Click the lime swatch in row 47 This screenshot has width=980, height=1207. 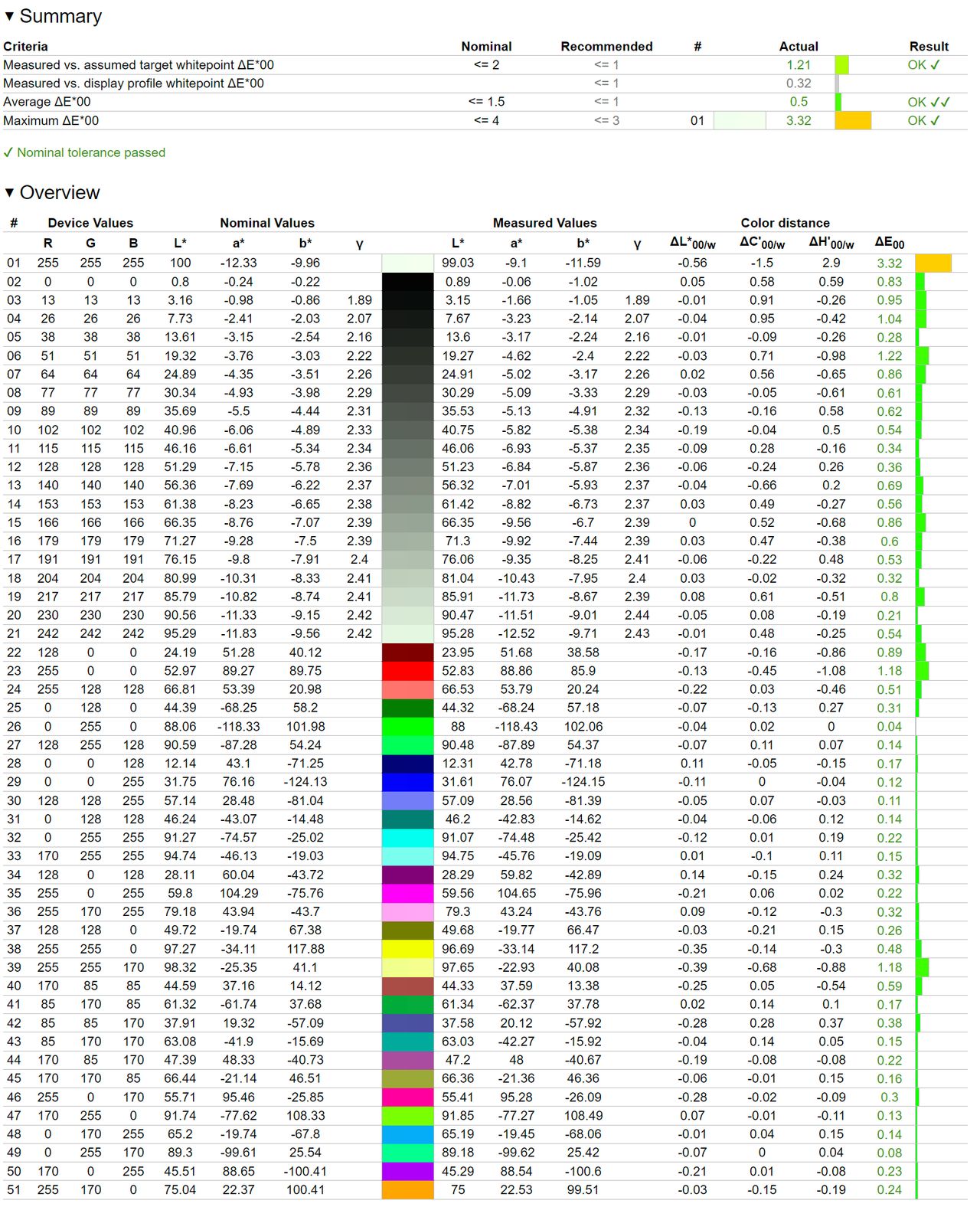[x=407, y=1116]
